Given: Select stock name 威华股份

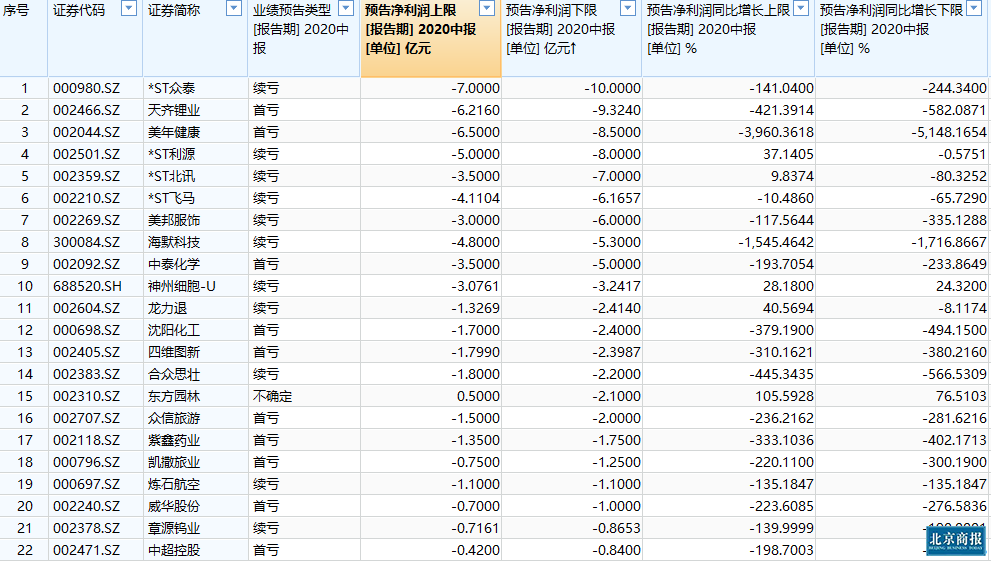Looking at the screenshot, I should (x=174, y=506).
